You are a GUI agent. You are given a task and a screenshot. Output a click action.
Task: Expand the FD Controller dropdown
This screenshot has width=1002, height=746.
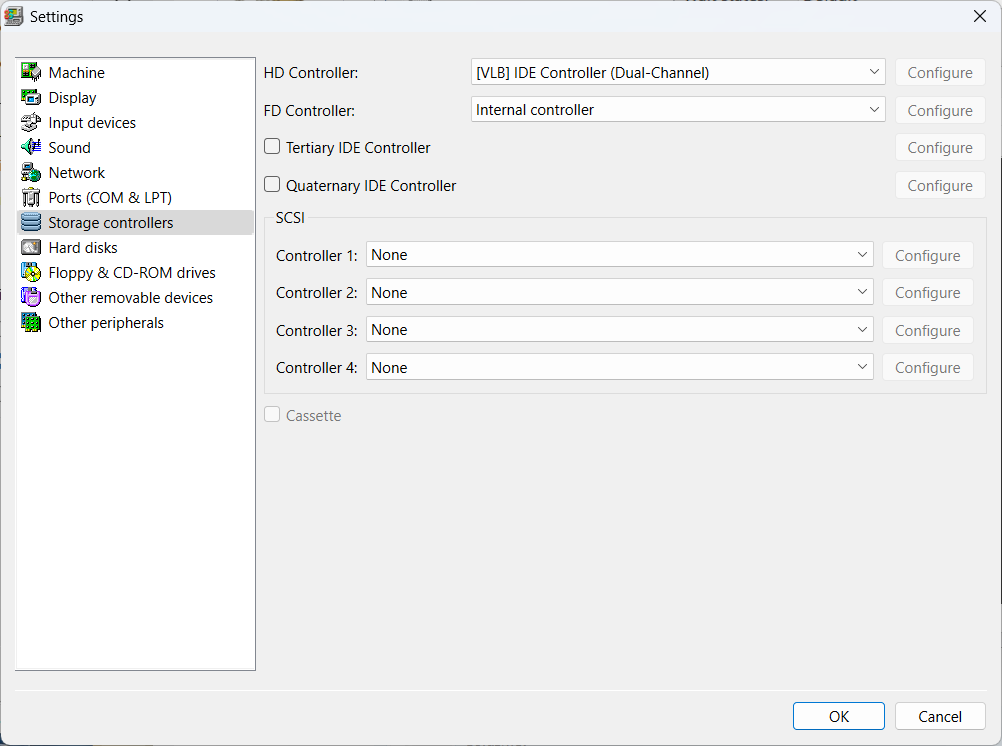point(677,110)
